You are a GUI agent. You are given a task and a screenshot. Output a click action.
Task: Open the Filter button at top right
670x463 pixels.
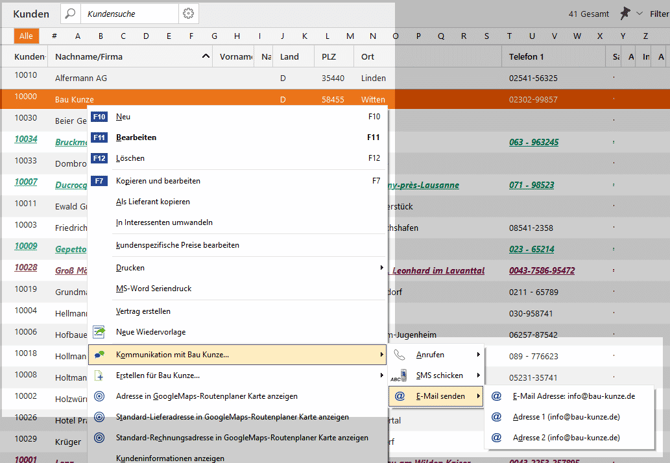click(659, 14)
